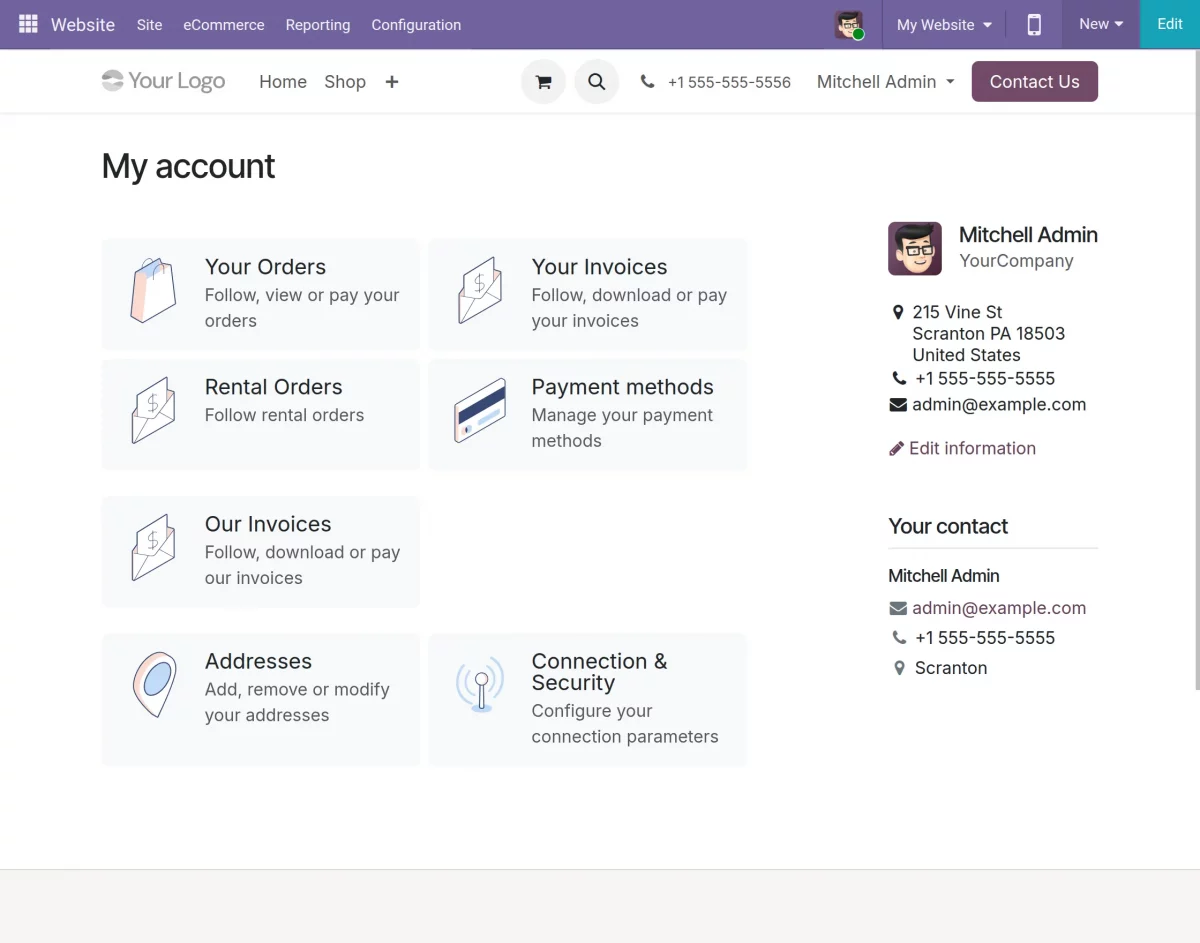
Task: Open the Your Orders title
Action: click(265, 267)
